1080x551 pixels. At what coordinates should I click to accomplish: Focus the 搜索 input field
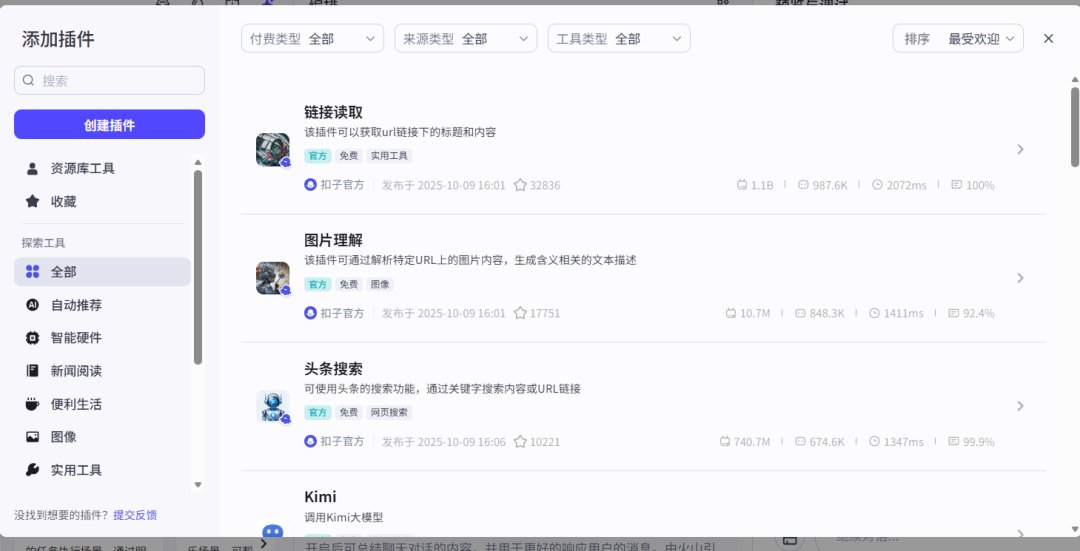(110, 81)
